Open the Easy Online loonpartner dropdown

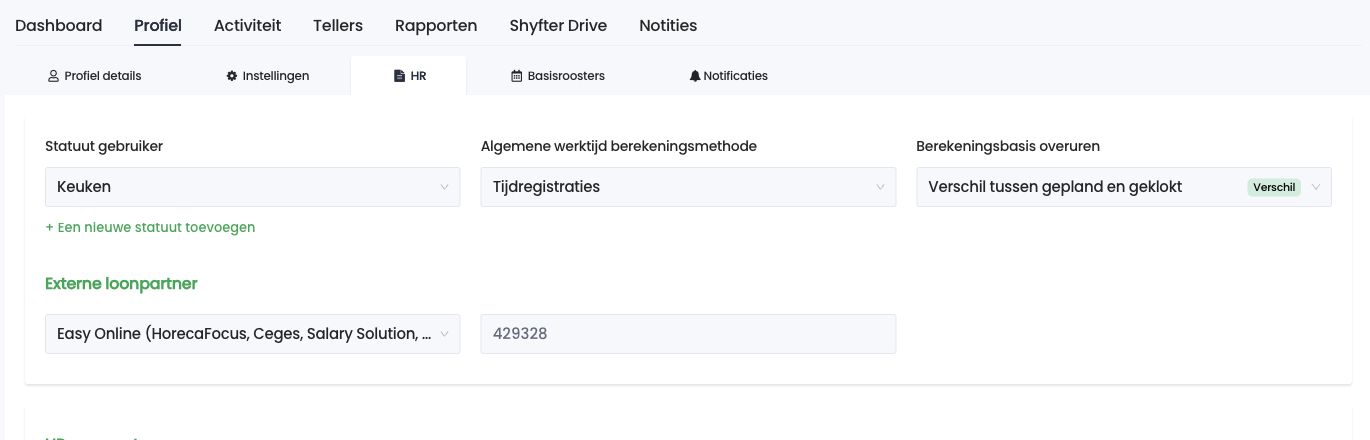(x=253, y=334)
